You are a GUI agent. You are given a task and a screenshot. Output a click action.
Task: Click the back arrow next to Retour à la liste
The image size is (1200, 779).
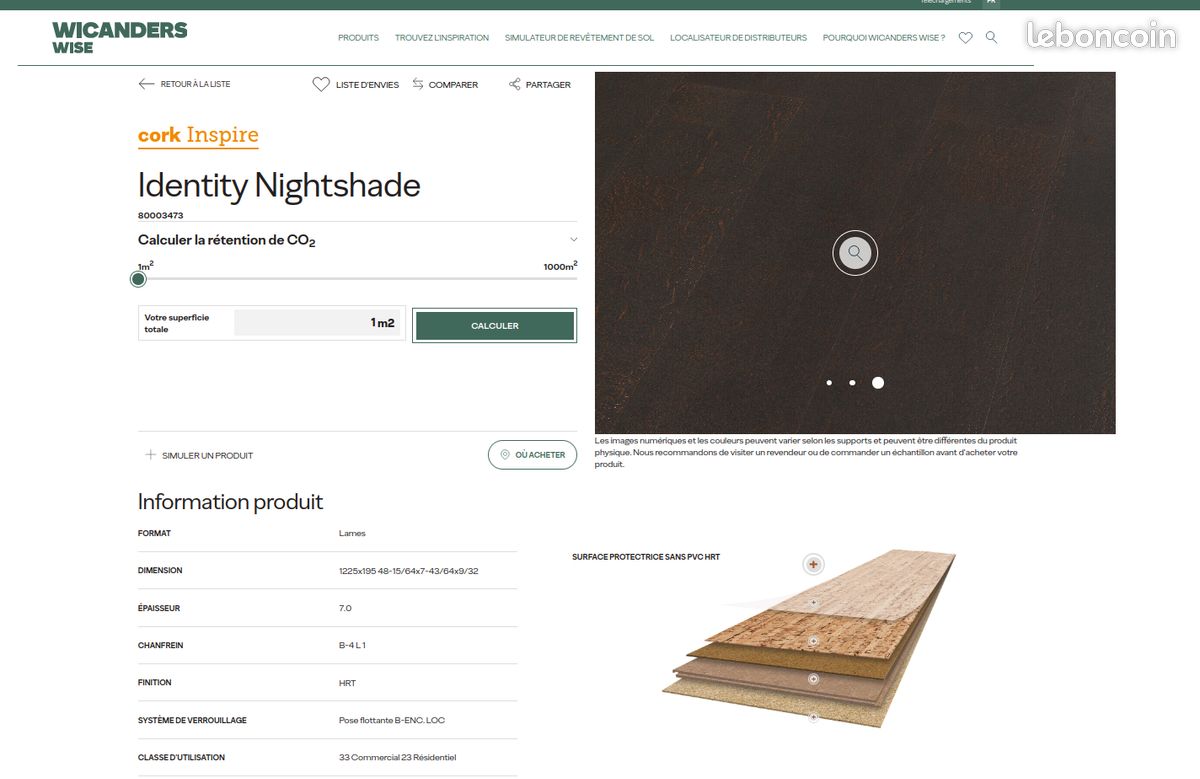[x=146, y=84]
